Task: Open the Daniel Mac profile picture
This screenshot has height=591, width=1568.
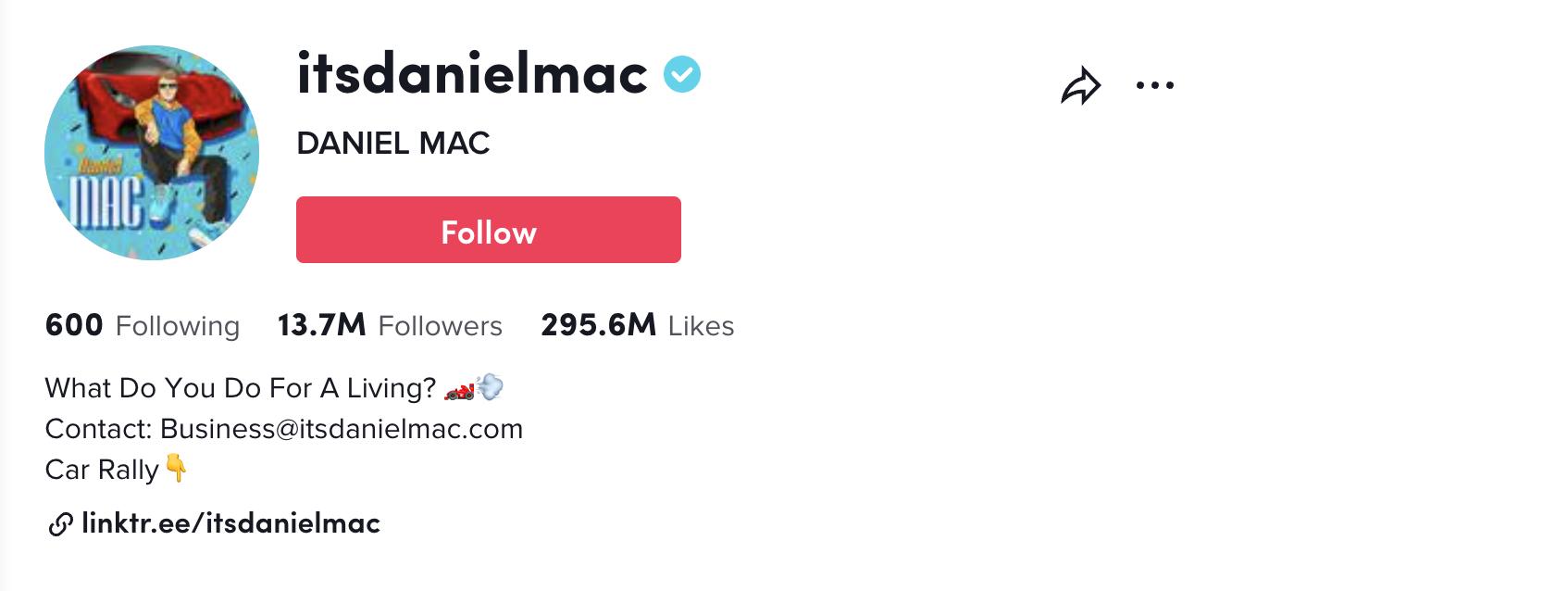Action: [x=152, y=153]
